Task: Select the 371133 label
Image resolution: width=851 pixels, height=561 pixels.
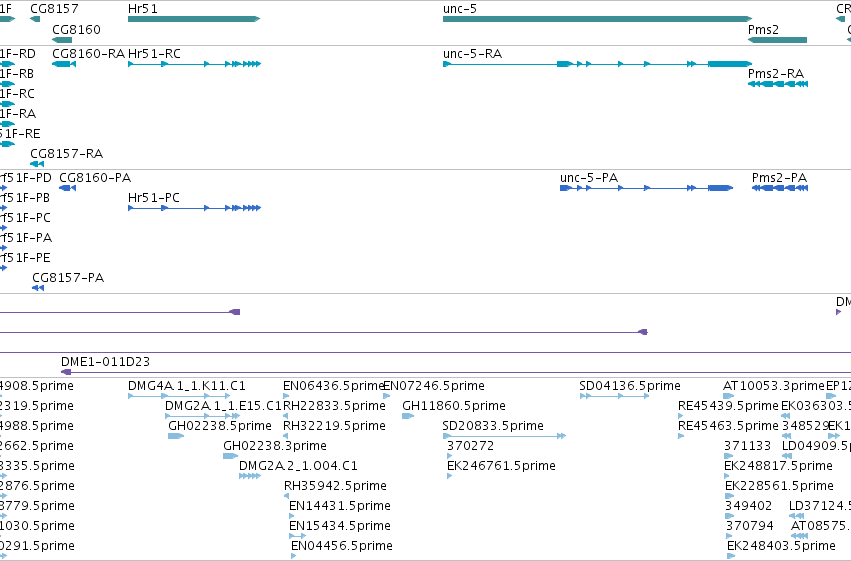Action: [x=747, y=446]
